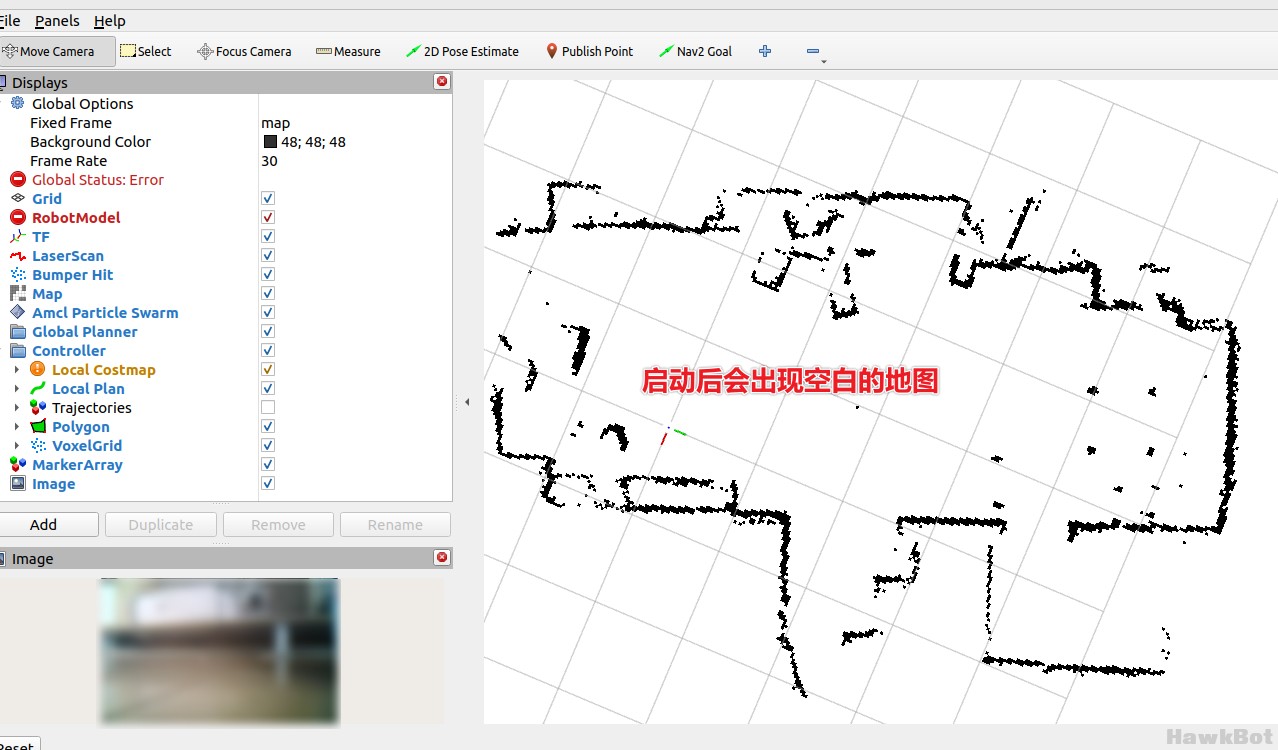
Task: Click the blue plus add-tool icon
Action: (x=765, y=51)
